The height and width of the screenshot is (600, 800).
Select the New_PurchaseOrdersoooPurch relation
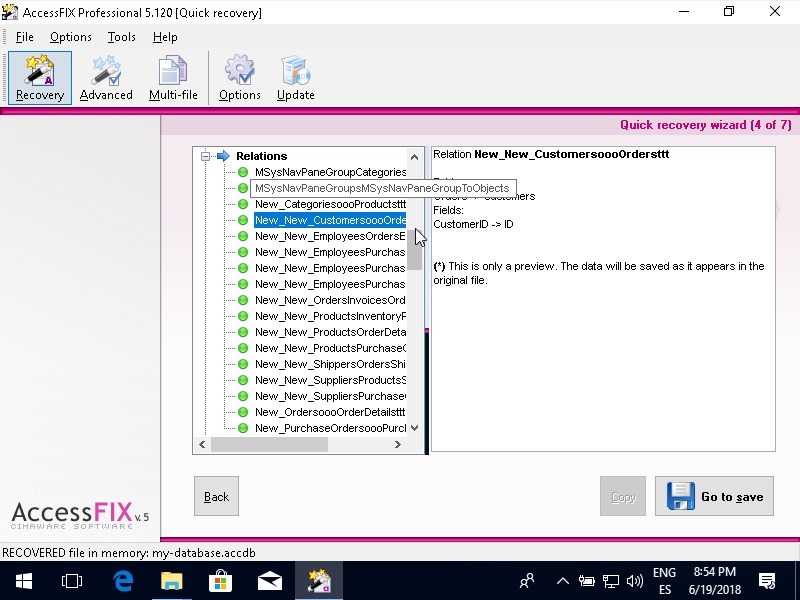330,428
